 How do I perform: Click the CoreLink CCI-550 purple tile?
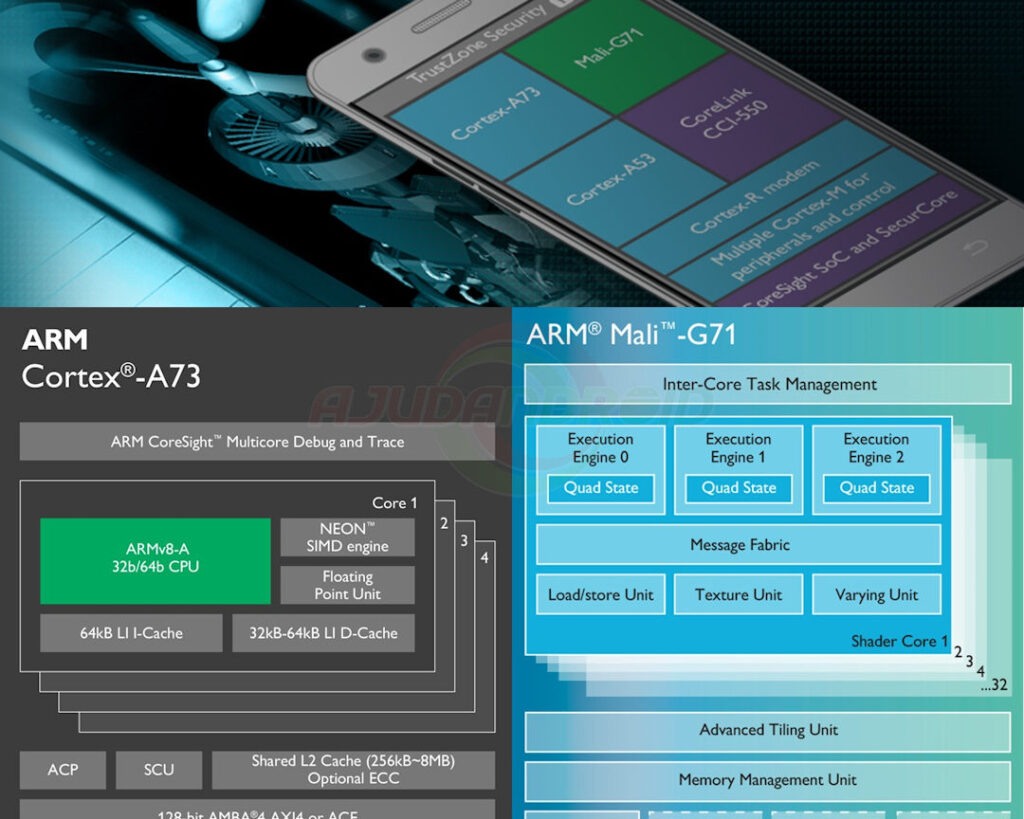(x=728, y=118)
